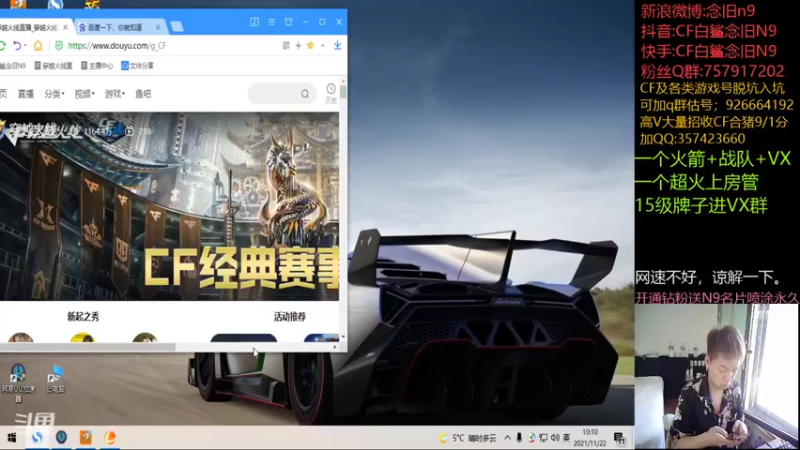This screenshot has height=450, width=800.
Task: Click the orange swirl taskbar app icon
Action: tap(110, 438)
